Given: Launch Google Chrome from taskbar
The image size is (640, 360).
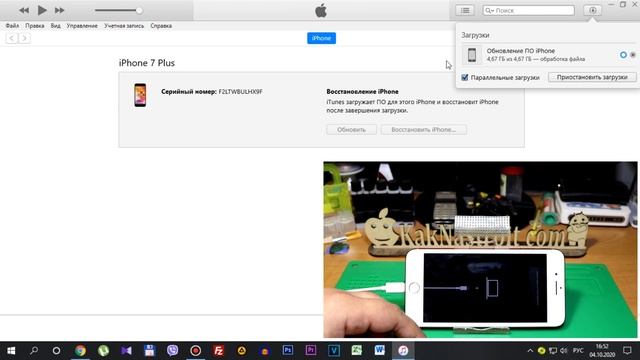Looking at the screenshot, I should coord(80,351).
